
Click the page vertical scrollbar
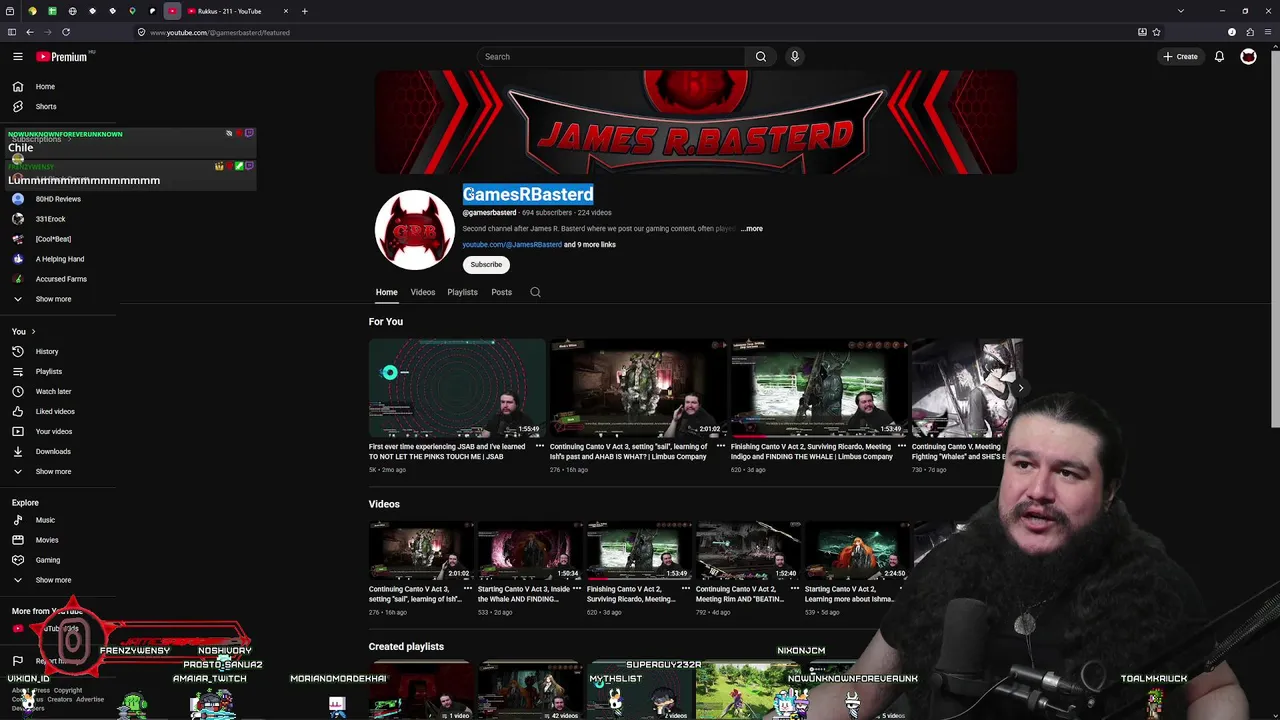[1274, 240]
